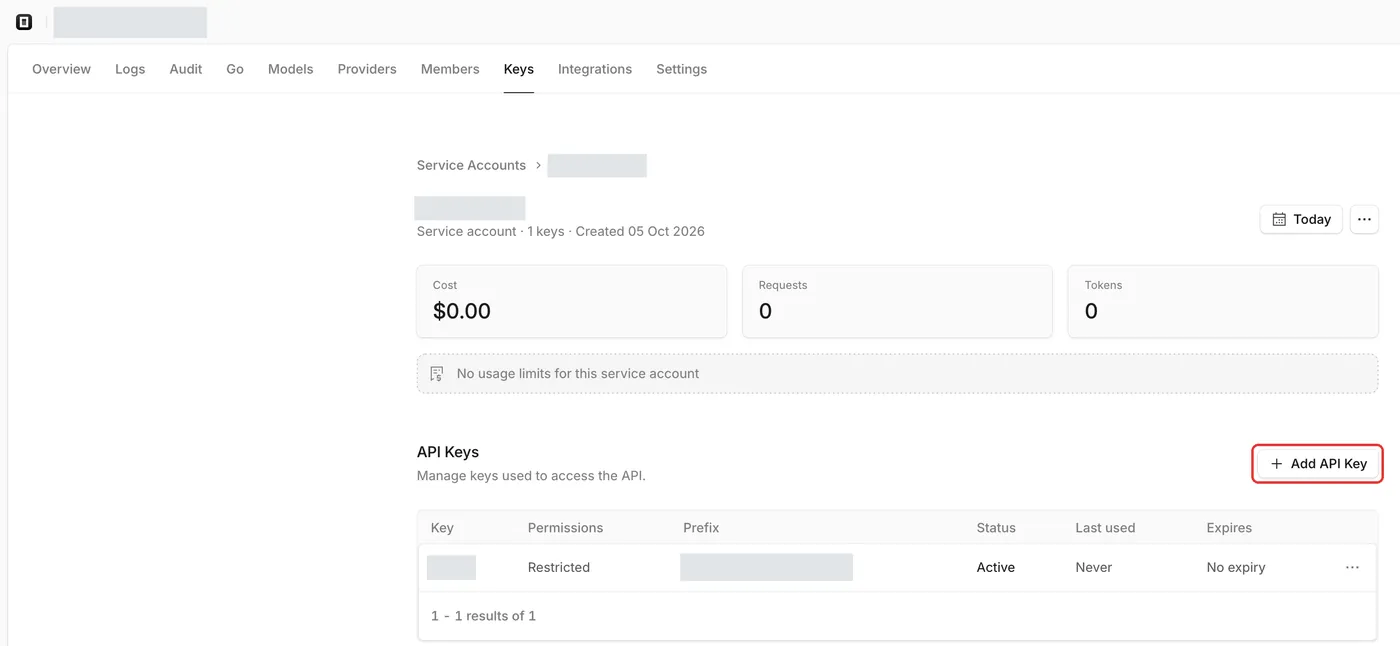Click the Cost card showing $0.00
Screen dimensions: 1400x646
pyautogui.click(x=572, y=301)
